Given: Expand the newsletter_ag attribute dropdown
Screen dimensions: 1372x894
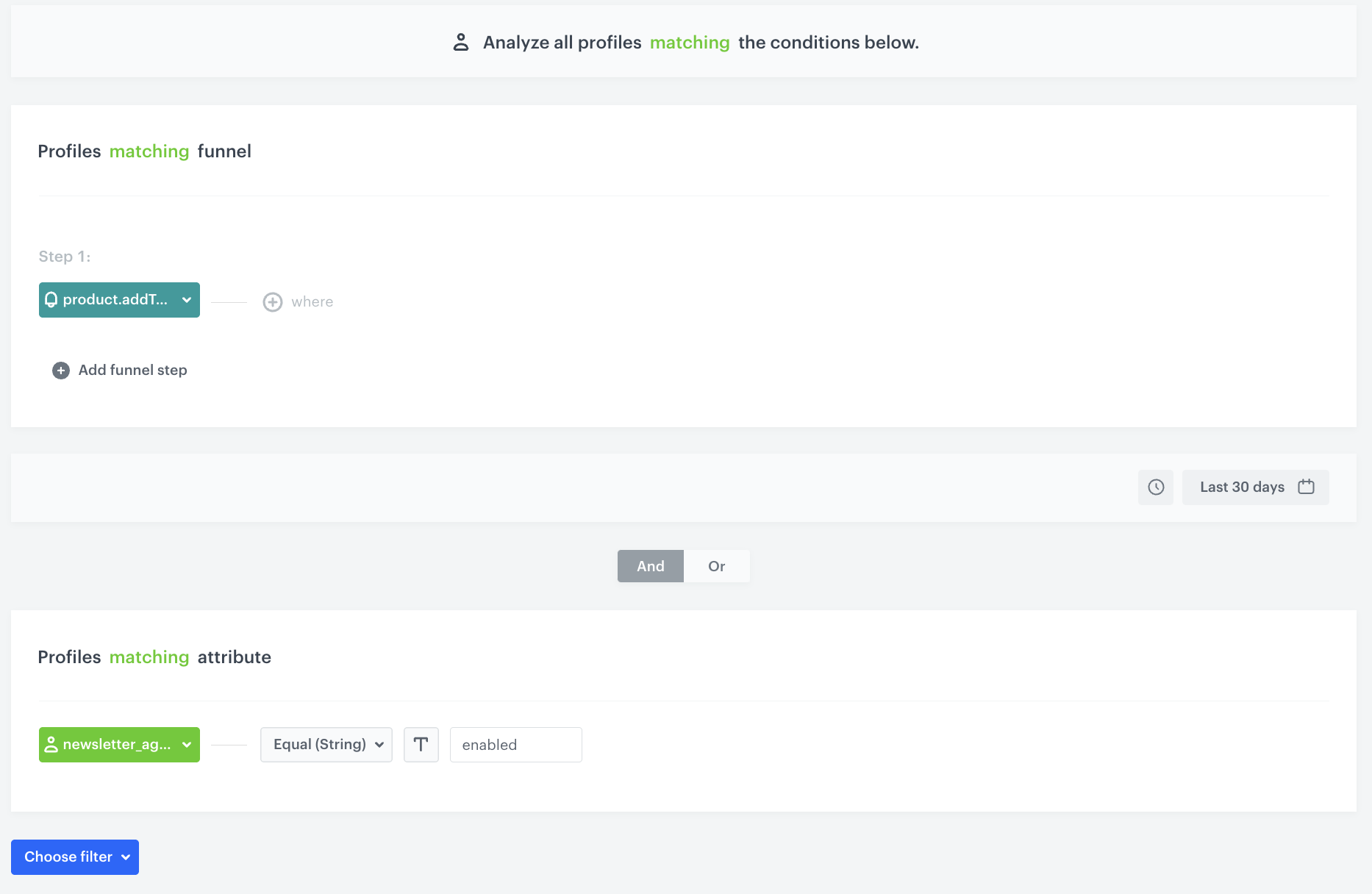Looking at the screenshot, I should (x=186, y=744).
